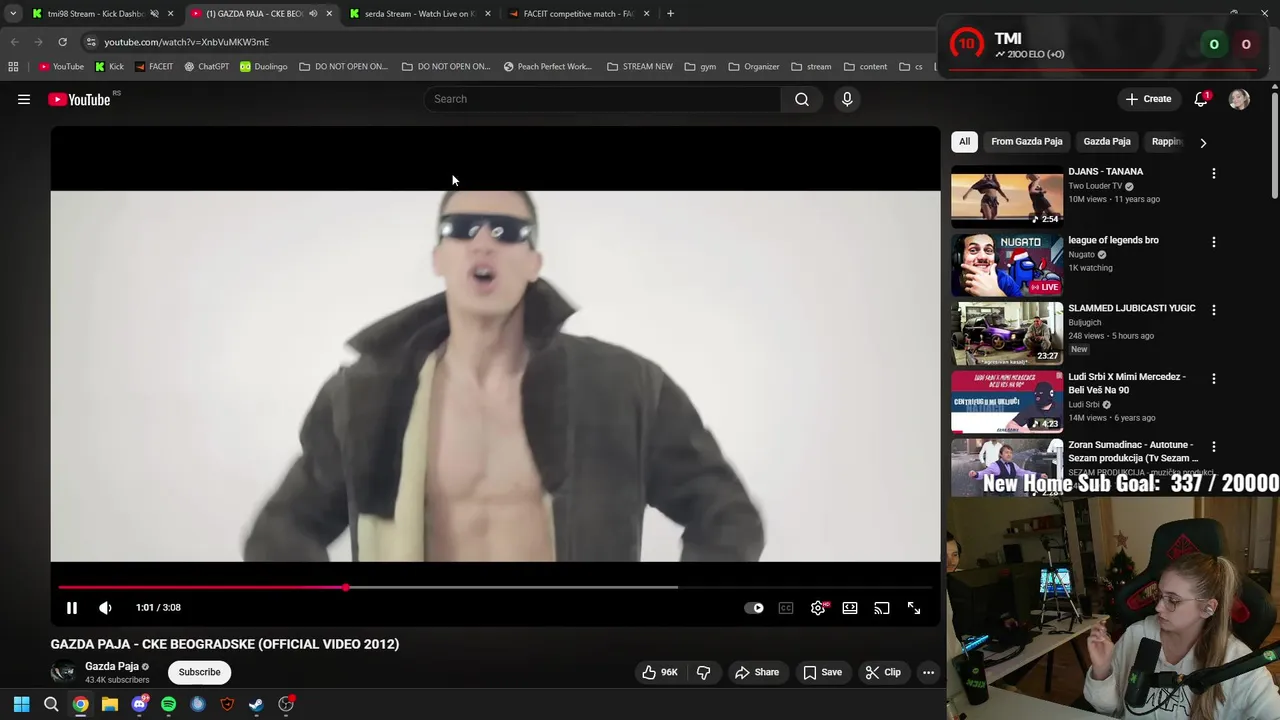Open YouTube notifications bell
Screen dimensions: 1280x720
[x=1201, y=99]
